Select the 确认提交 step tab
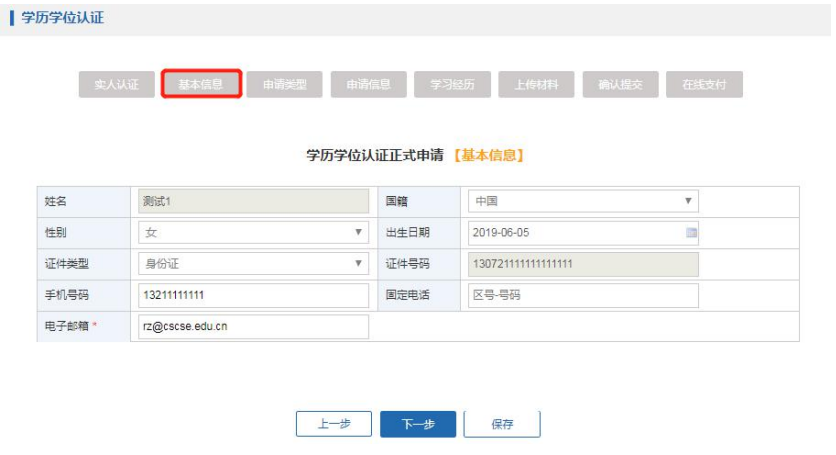The image size is (836, 455). pyautogui.click(x=621, y=84)
